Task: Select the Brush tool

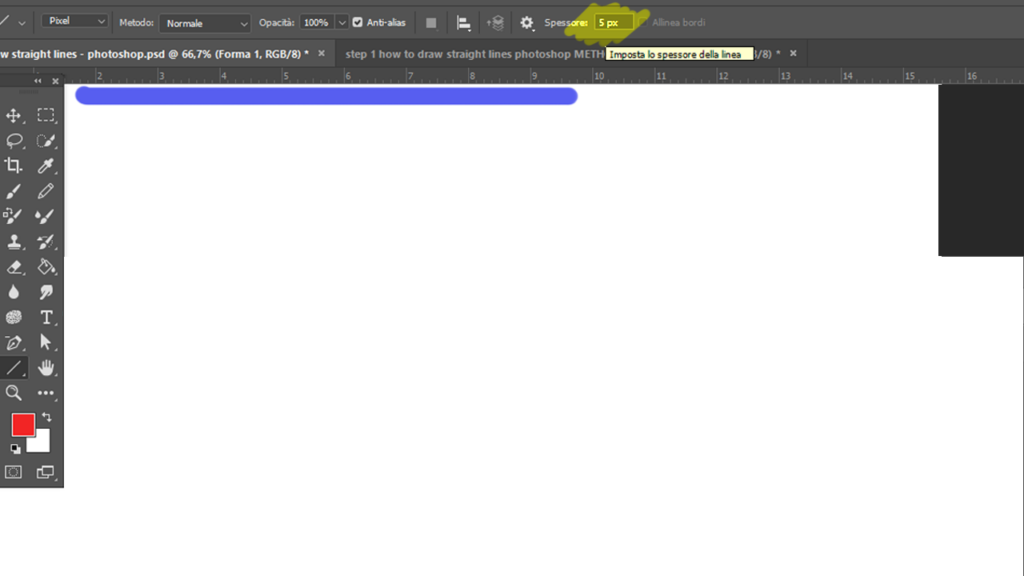Action: (x=14, y=191)
